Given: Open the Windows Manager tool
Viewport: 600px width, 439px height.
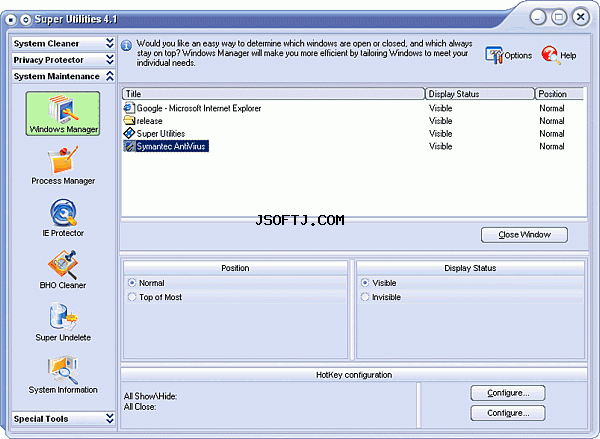Looking at the screenshot, I should pos(63,113).
